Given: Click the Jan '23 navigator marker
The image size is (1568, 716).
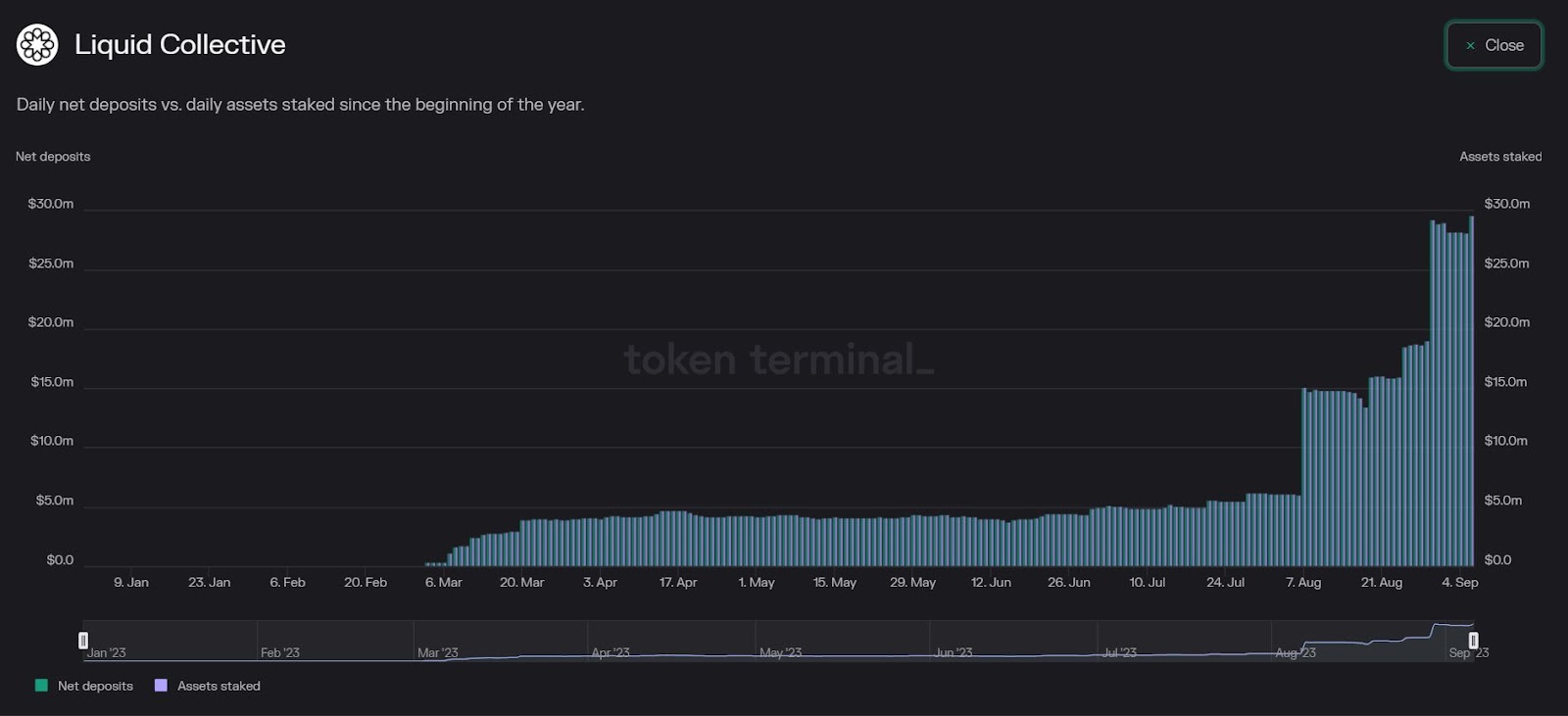Looking at the screenshot, I should 106,652.
